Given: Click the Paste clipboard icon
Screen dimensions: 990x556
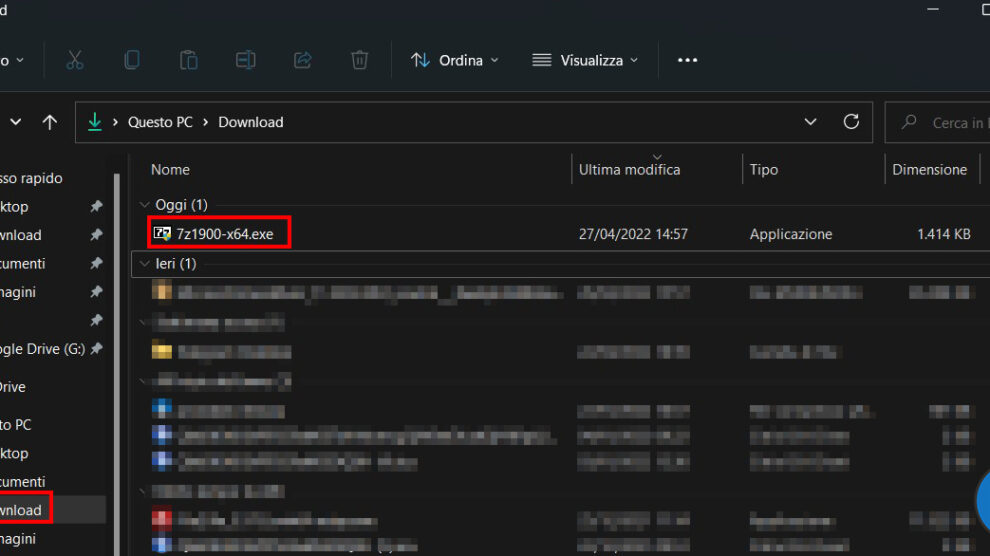Looking at the screenshot, I should [188, 60].
